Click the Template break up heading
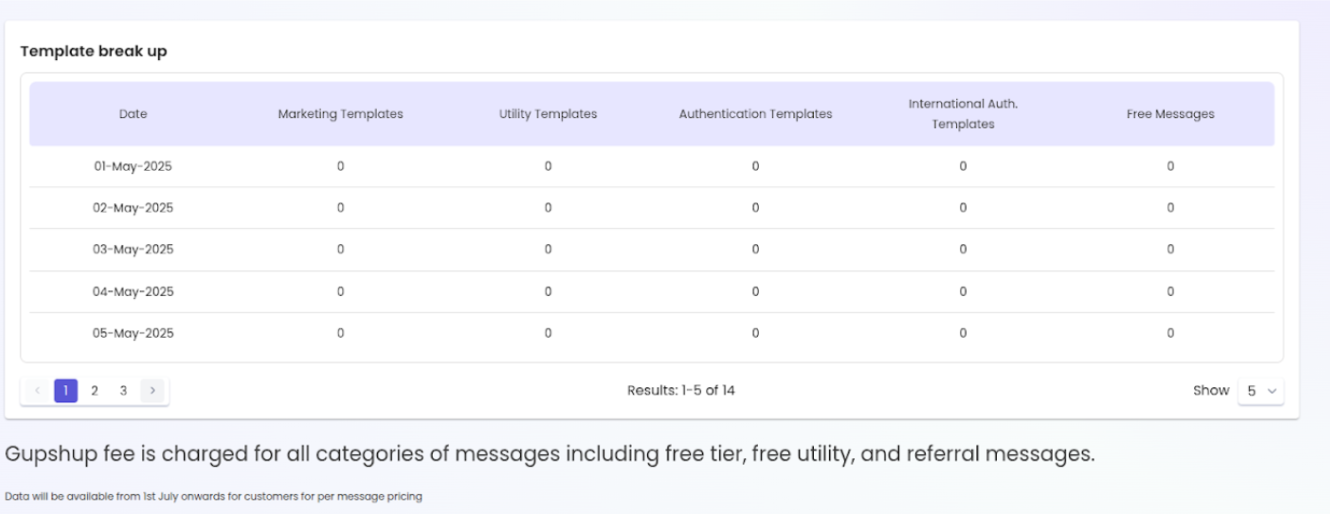Viewport: 1330px width, 514px height. 94,52
